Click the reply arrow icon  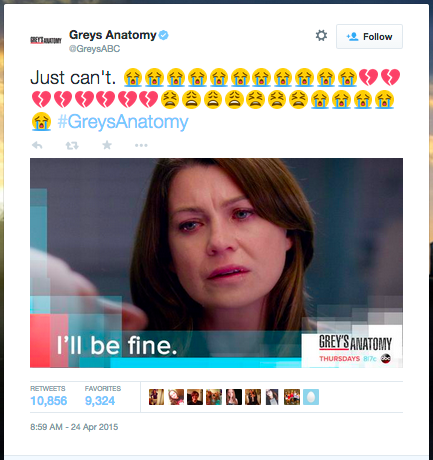click(x=37, y=145)
